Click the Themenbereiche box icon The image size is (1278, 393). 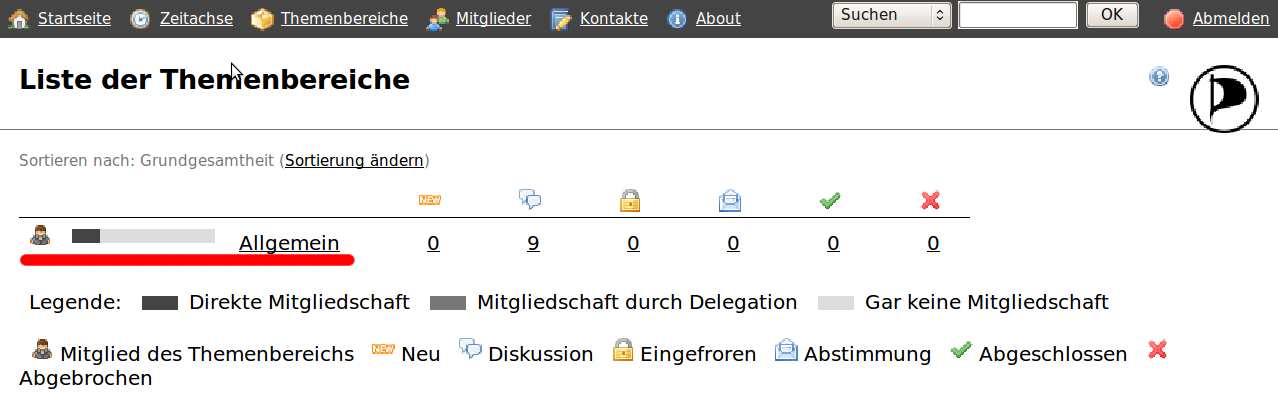(262, 18)
